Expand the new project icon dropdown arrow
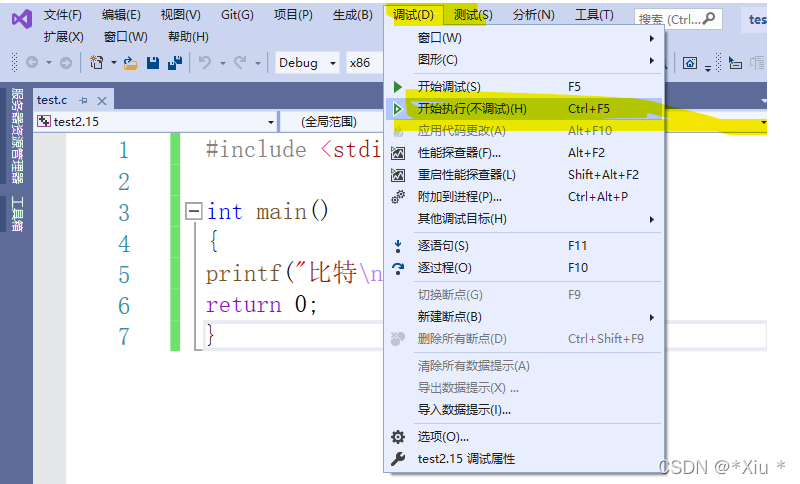The image size is (800, 484). point(113,63)
